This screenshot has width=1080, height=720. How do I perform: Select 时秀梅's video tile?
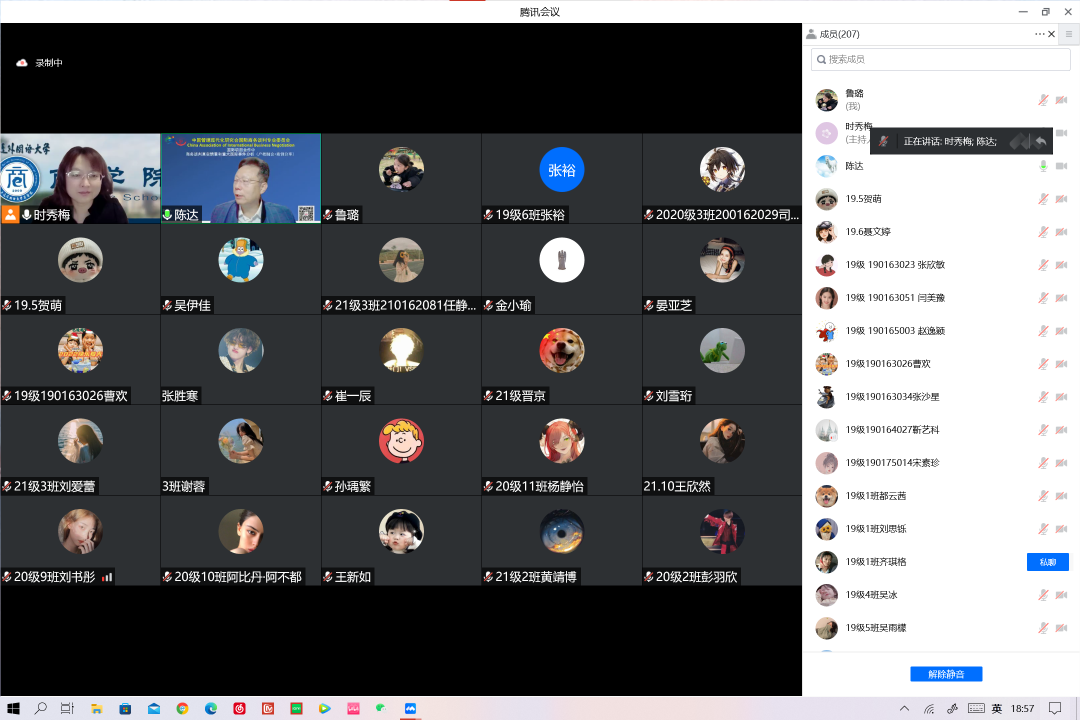tap(80, 178)
